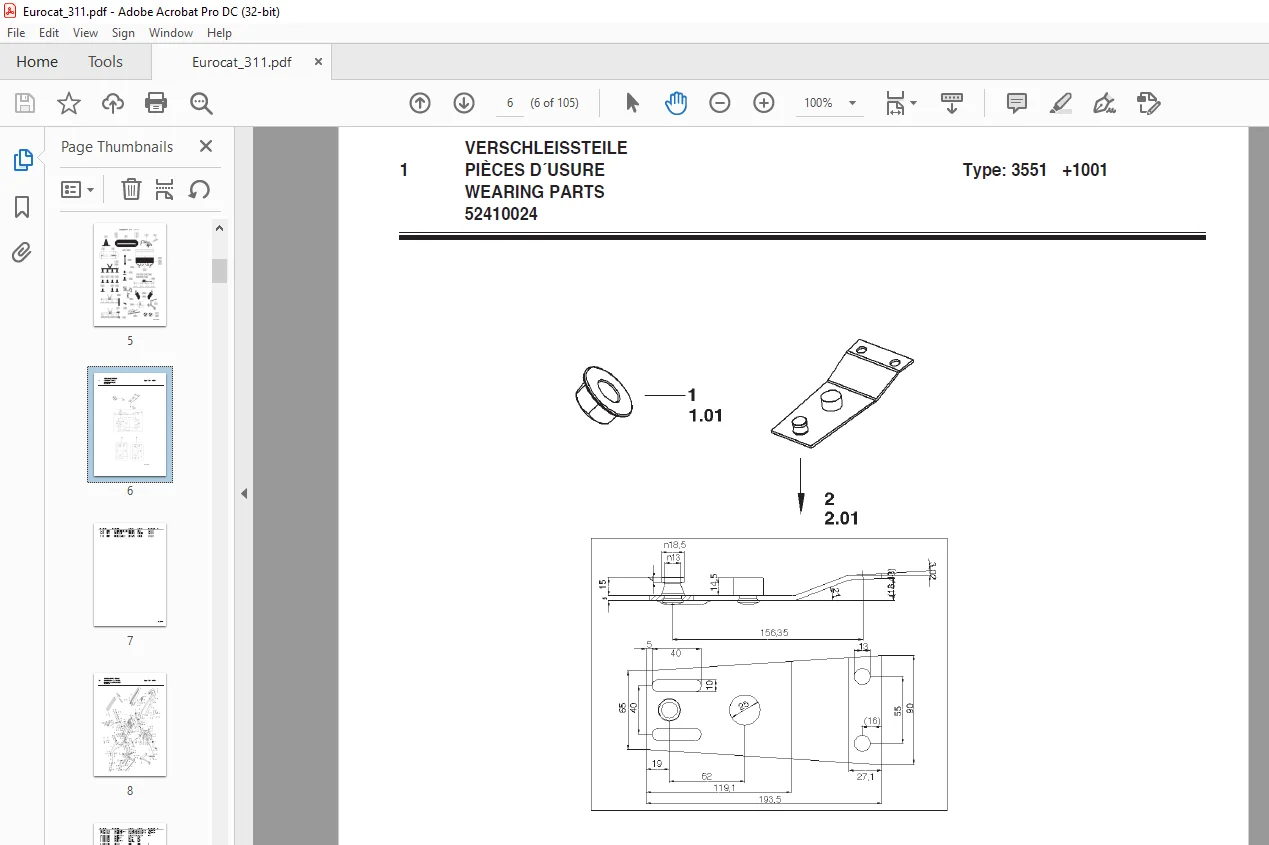Zoom in with the plus button

(x=764, y=103)
